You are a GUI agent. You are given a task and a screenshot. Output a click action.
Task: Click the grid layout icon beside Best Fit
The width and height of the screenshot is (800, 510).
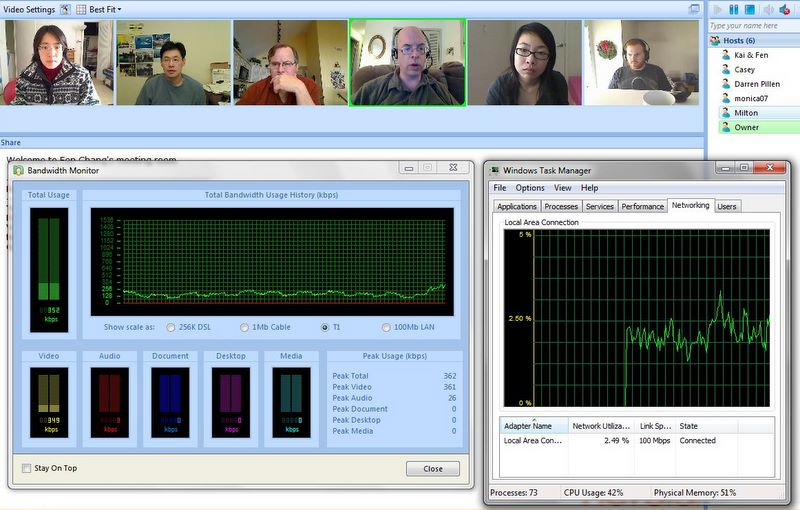tap(81, 10)
